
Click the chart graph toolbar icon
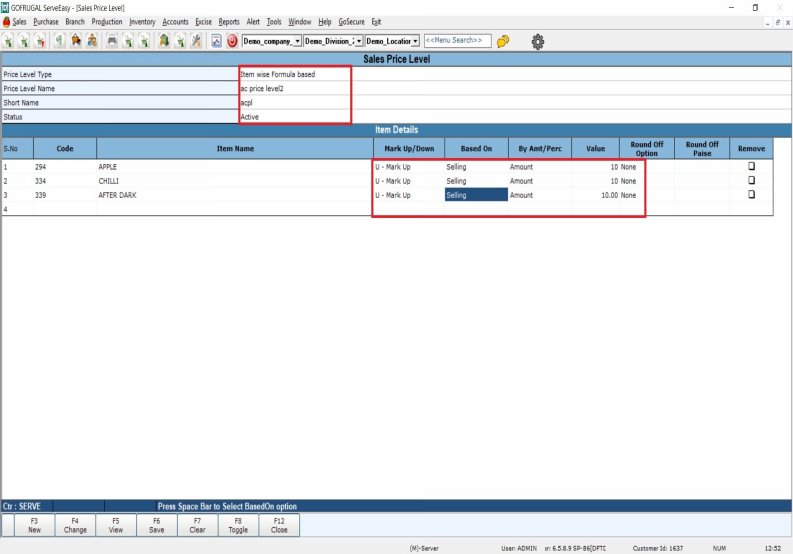[x=216, y=41]
